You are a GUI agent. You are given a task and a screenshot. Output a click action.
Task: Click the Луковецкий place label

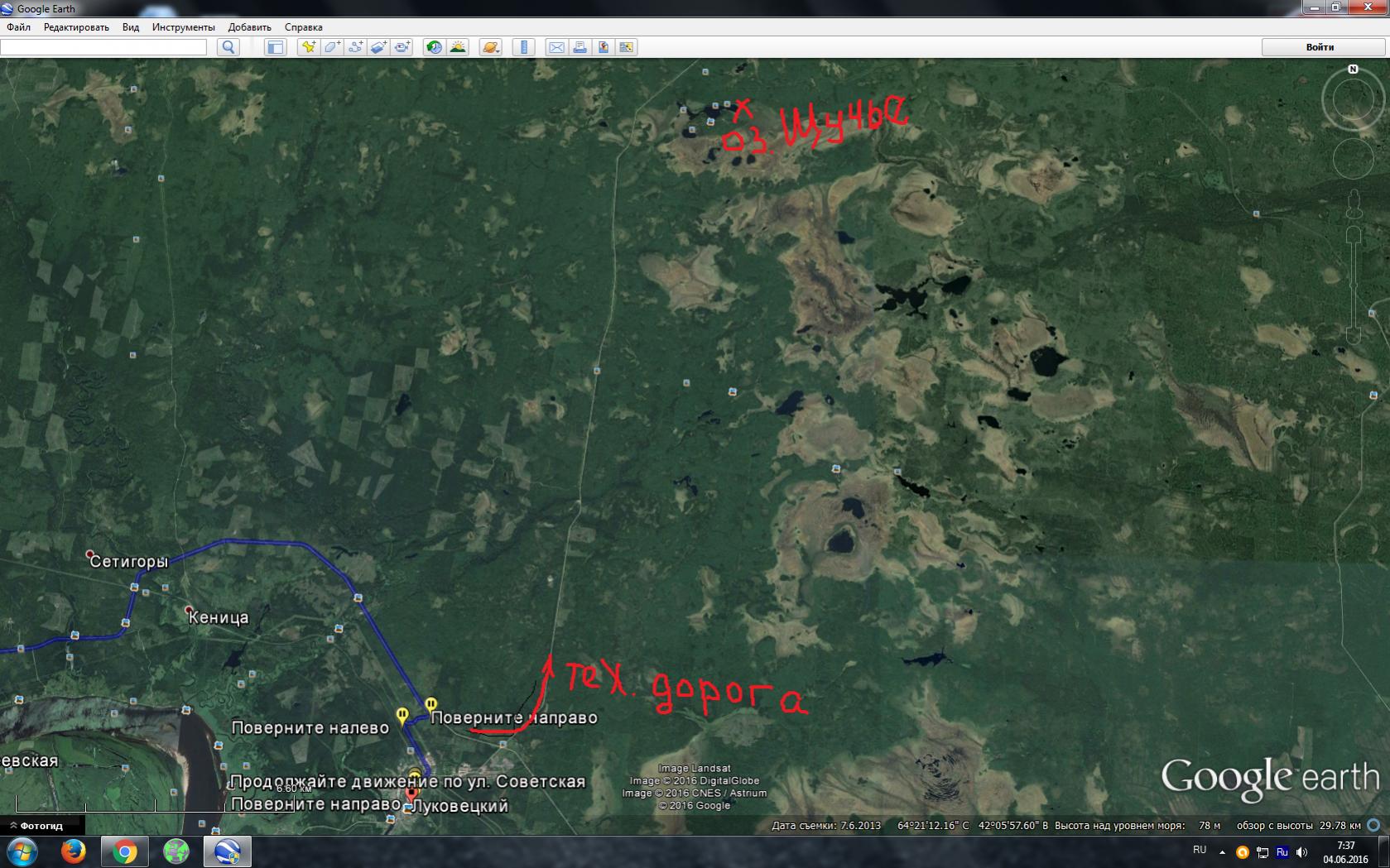coord(459,805)
